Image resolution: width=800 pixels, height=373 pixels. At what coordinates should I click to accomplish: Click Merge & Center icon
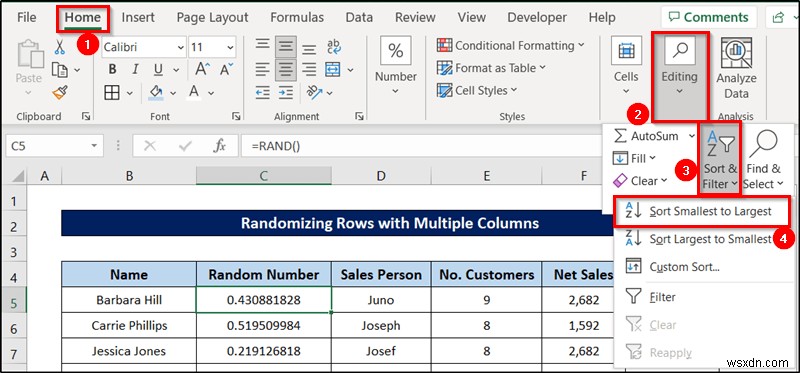332,69
